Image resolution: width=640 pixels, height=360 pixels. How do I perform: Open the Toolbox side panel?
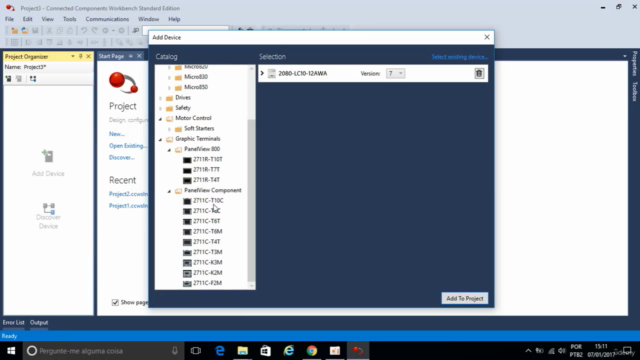point(635,91)
